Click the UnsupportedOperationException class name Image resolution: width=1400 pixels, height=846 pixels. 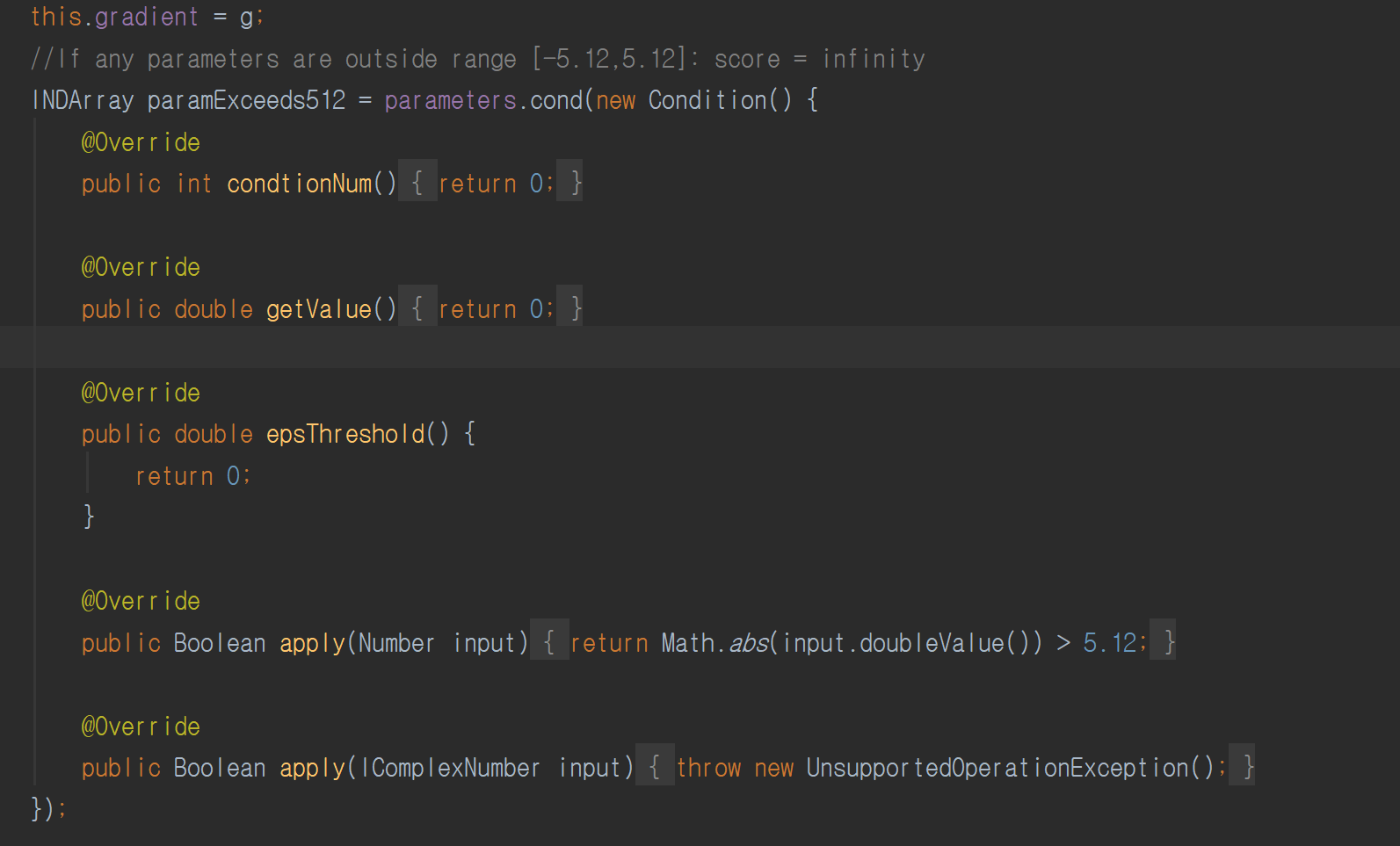pyautogui.click(x=997, y=768)
